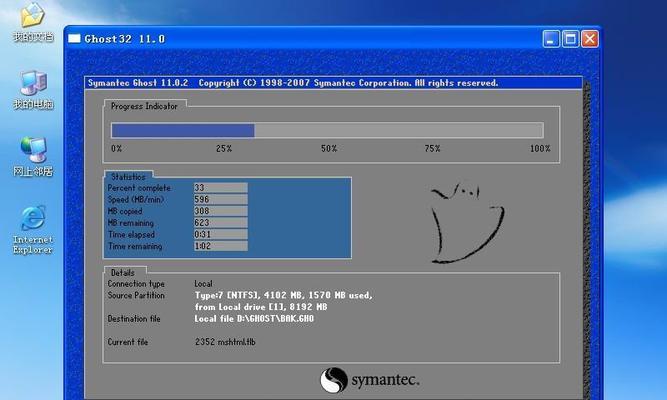This screenshot has height=400, width=667.
Task: Click the Source Partition label
Action: click(136, 295)
